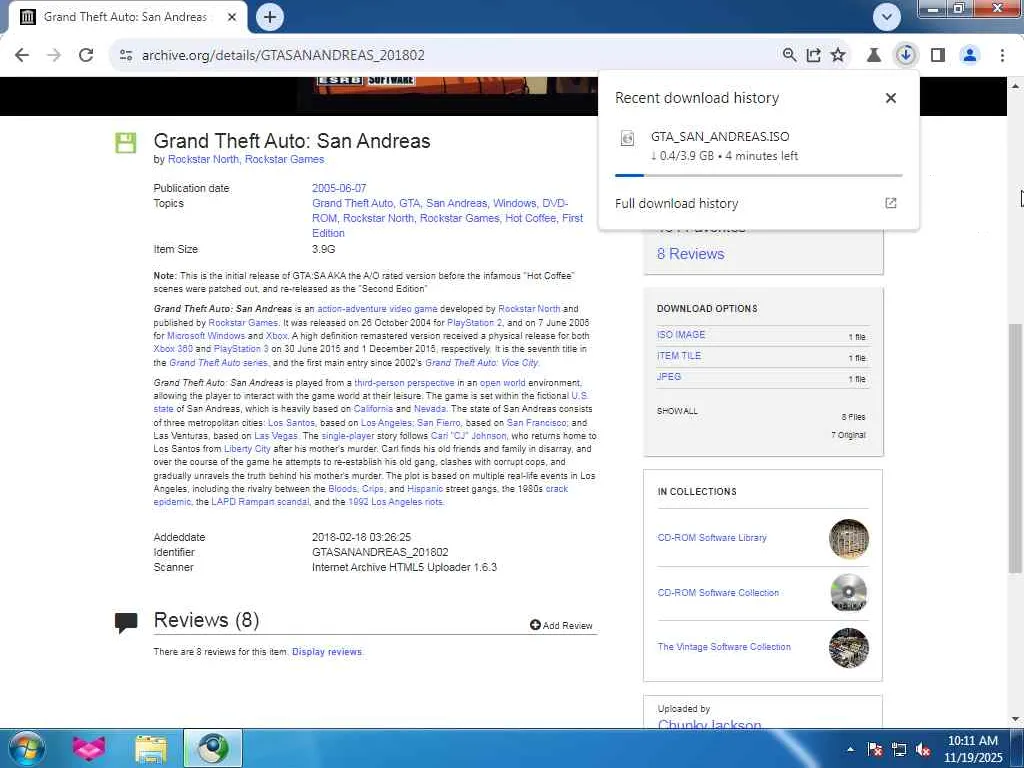The height and width of the screenshot is (768, 1024).
Task: Select the Grand Theft Auto: San Andreas tab
Action: [127, 17]
